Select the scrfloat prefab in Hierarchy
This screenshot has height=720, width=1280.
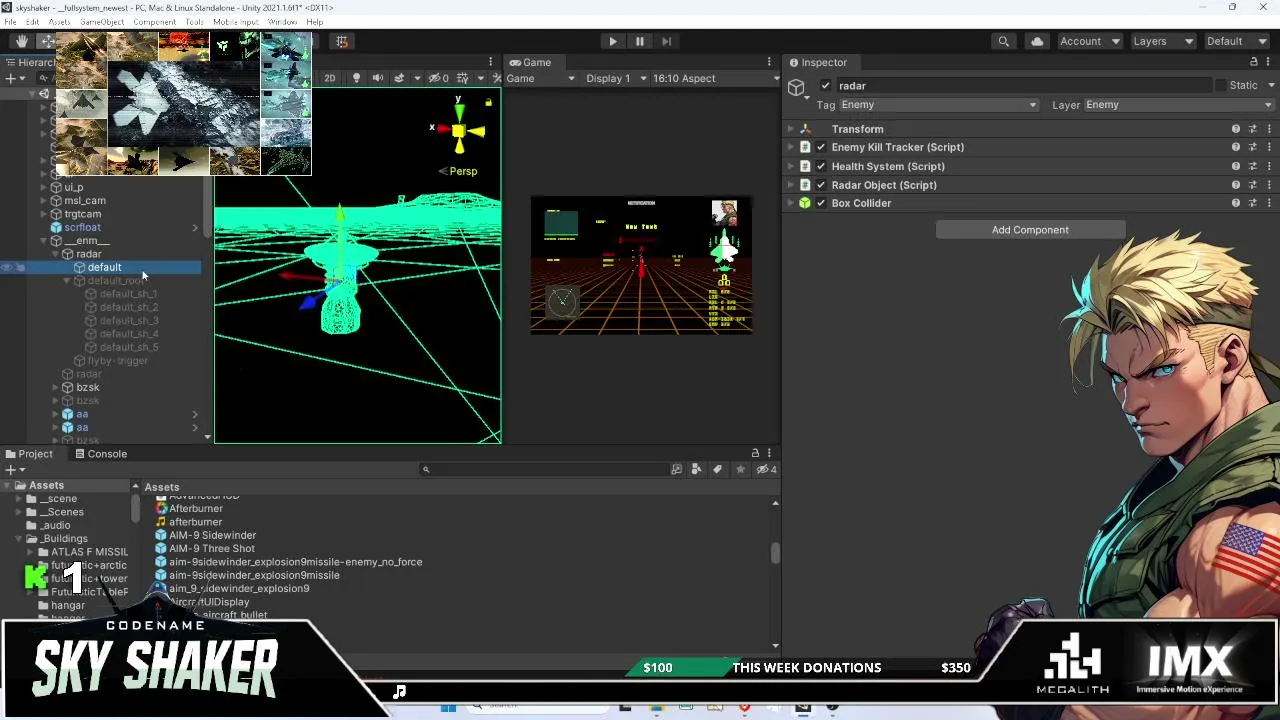pyautogui.click(x=82, y=227)
